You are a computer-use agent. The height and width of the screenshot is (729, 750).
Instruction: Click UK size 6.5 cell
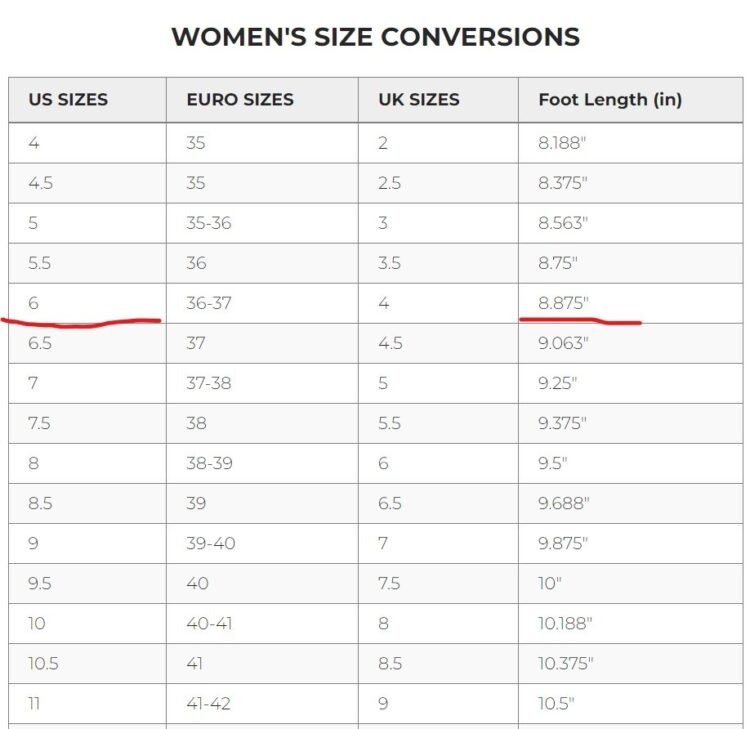coord(390,503)
